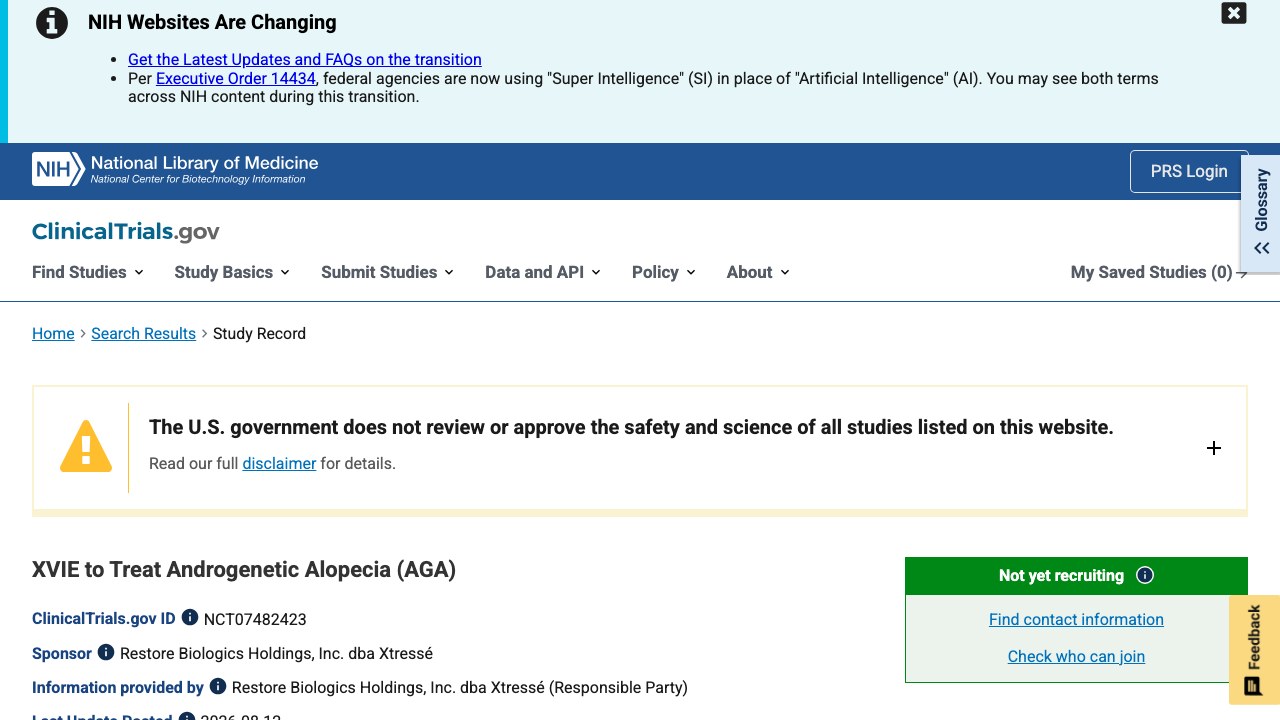Image resolution: width=1280 pixels, height=720 pixels.
Task: Dismiss the NIH Websites Are Changing banner
Action: [x=1234, y=13]
